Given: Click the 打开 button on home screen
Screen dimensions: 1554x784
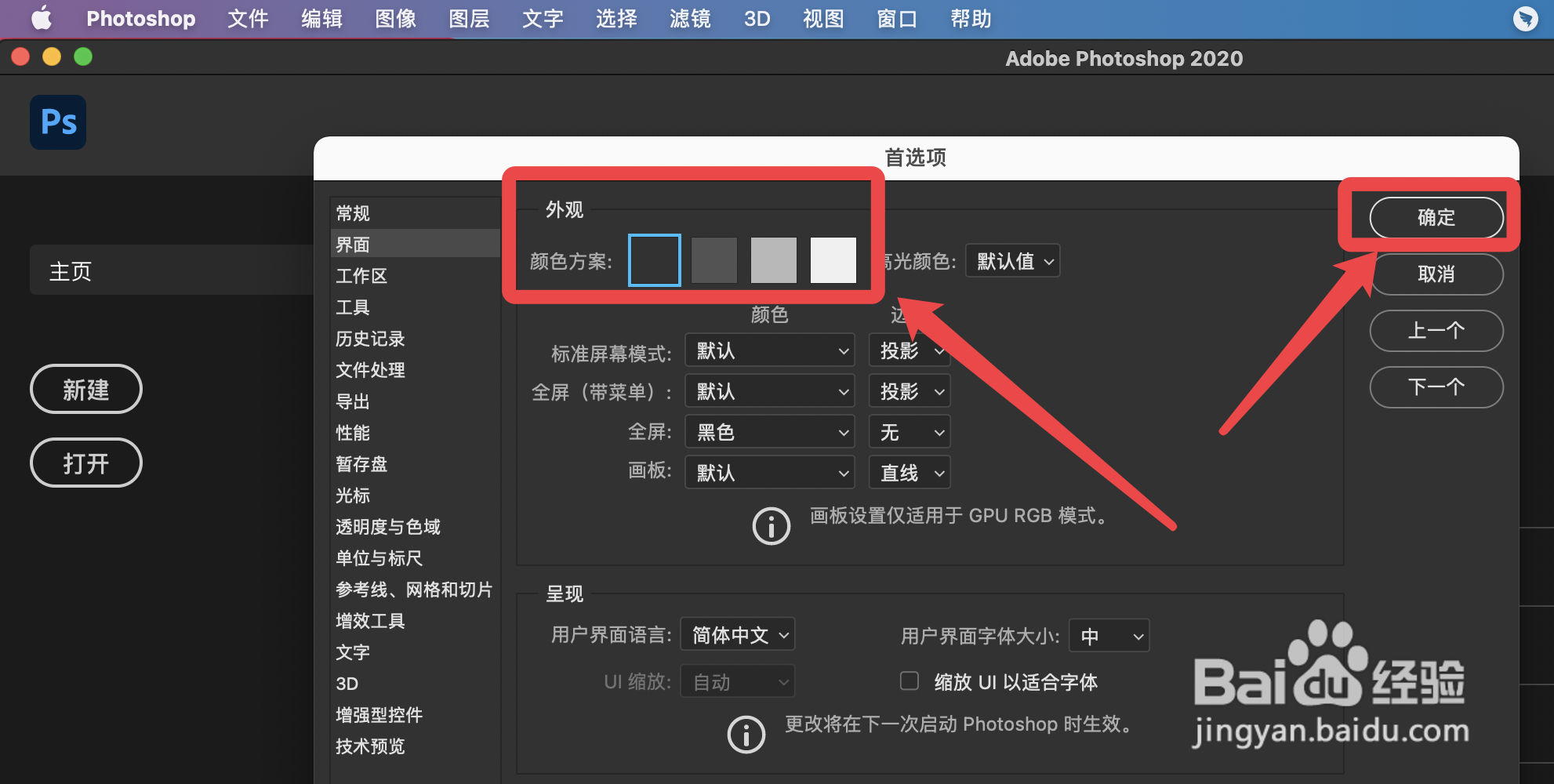Looking at the screenshot, I should coord(86,463).
